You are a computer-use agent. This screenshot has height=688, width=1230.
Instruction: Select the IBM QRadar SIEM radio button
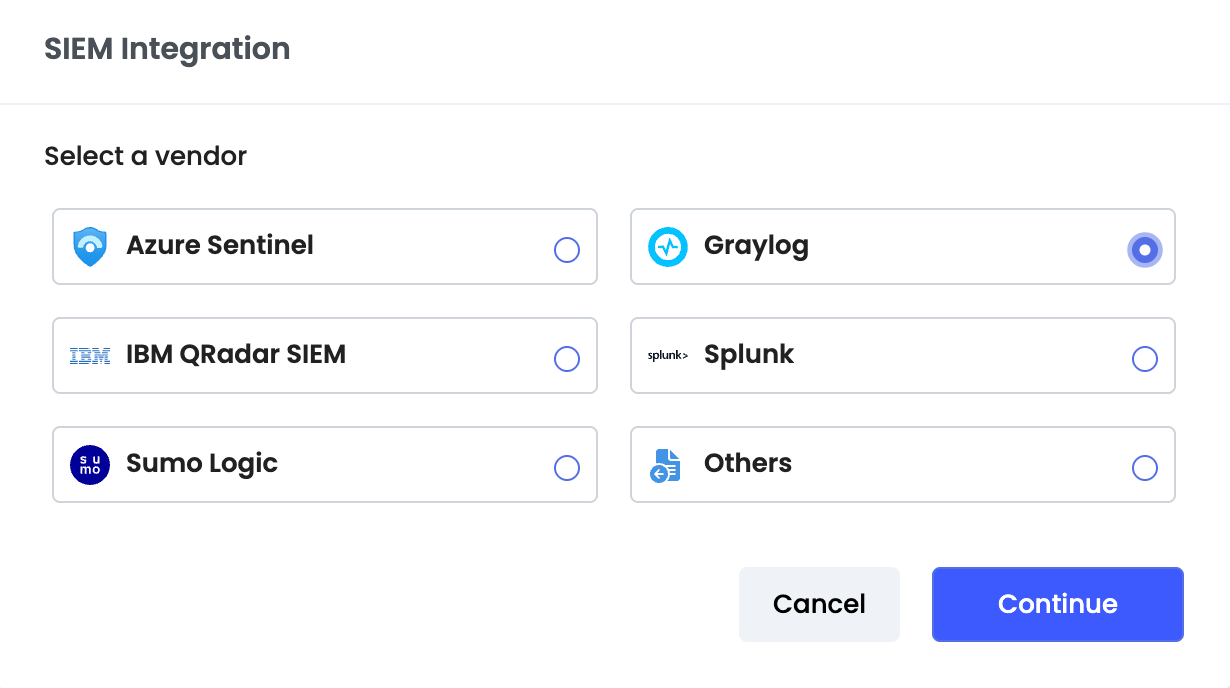[x=567, y=359]
